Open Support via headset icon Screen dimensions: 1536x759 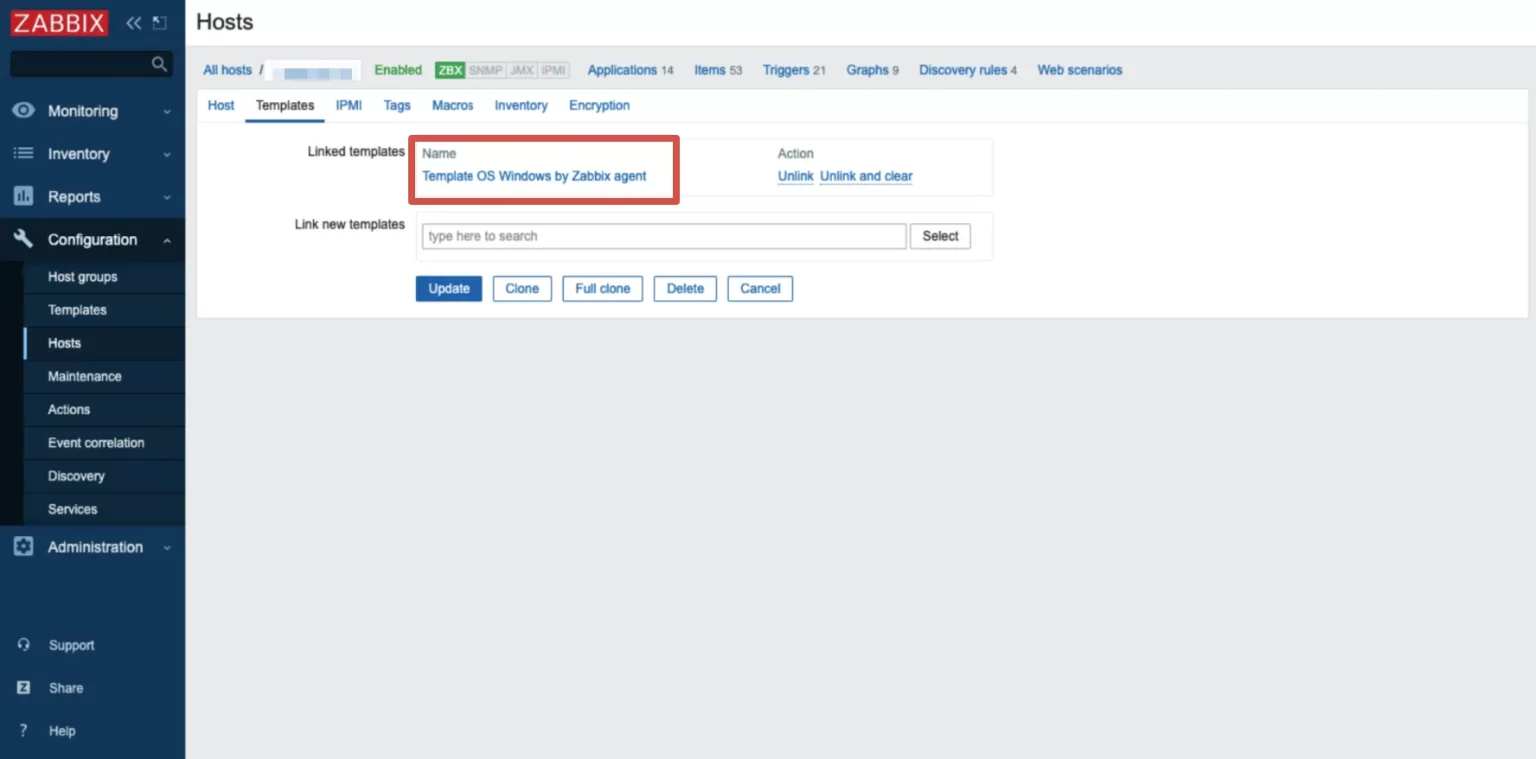click(x=24, y=645)
